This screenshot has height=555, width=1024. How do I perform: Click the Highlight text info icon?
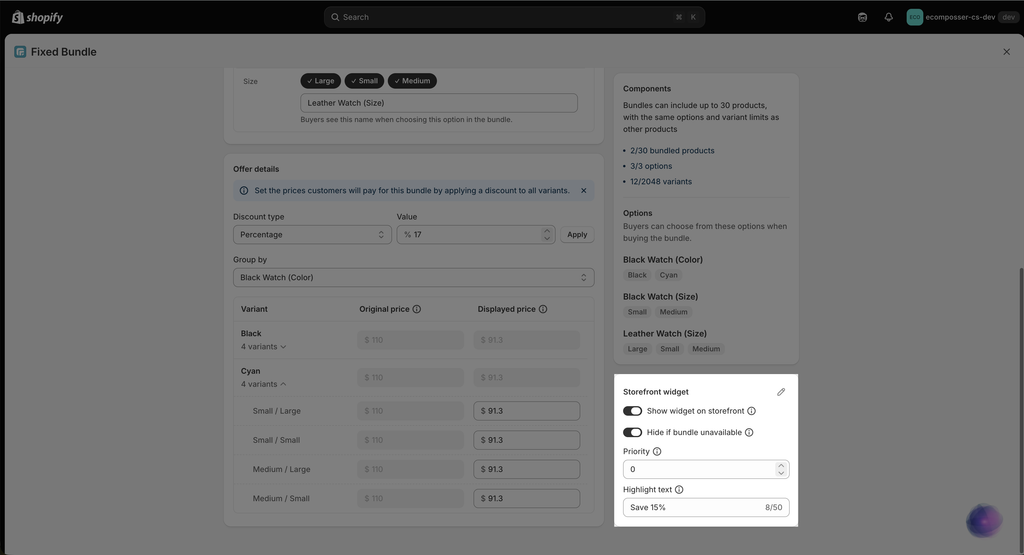click(x=679, y=490)
